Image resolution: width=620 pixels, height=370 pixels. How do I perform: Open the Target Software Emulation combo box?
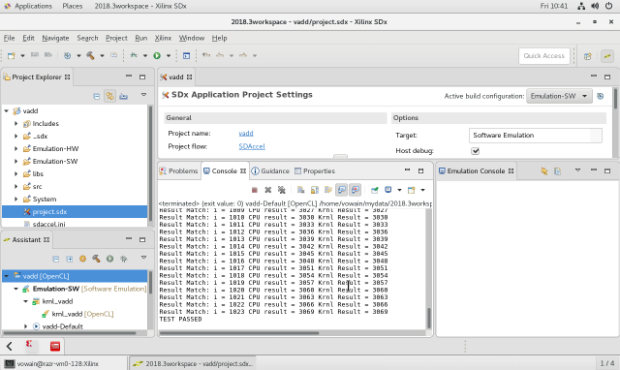coord(536,135)
